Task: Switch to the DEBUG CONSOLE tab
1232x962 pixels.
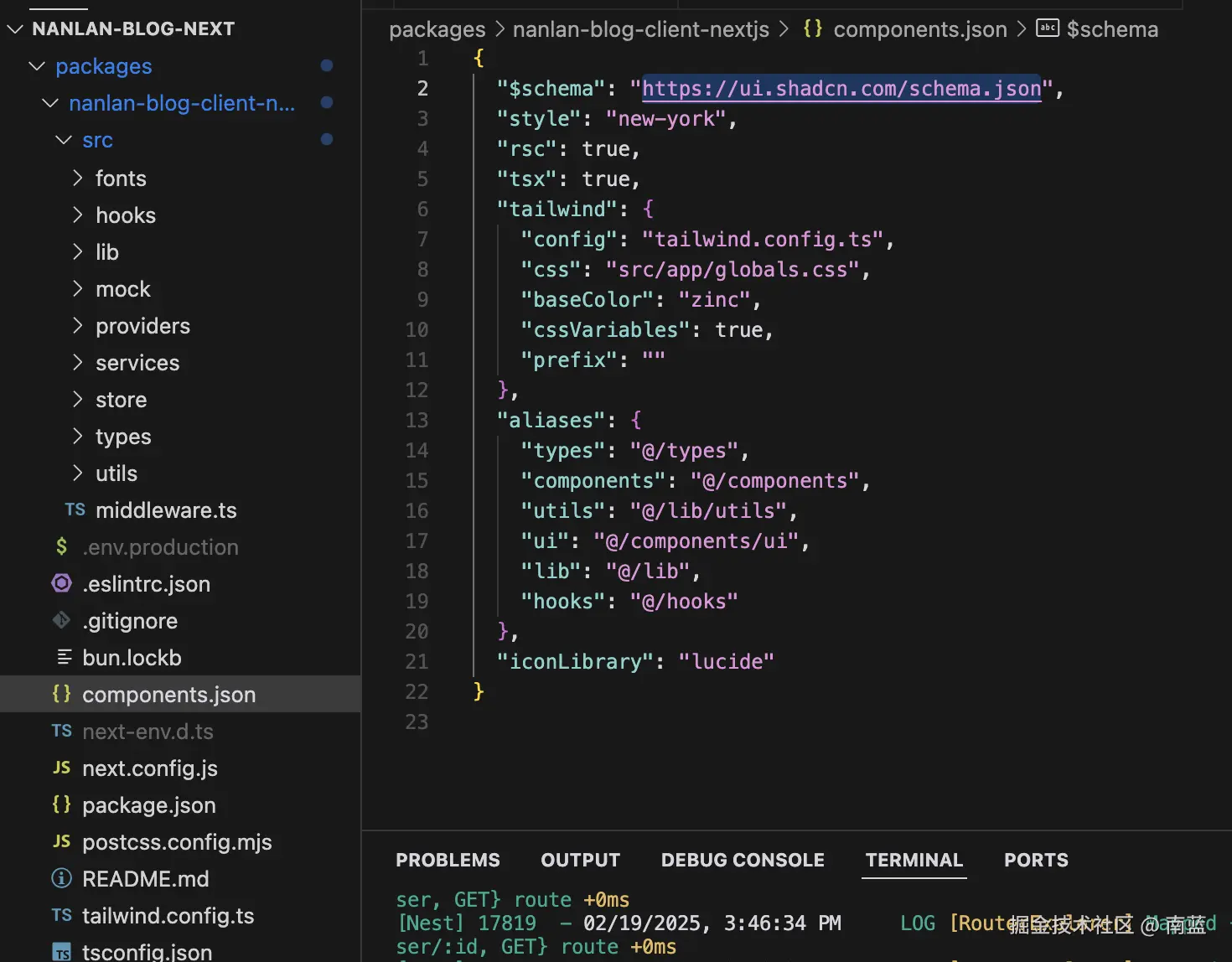Action: (743, 860)
